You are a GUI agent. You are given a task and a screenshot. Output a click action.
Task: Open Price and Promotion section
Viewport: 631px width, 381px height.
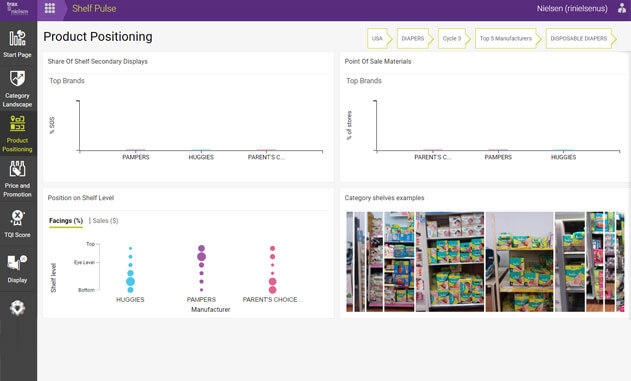[x=17, y=179]
